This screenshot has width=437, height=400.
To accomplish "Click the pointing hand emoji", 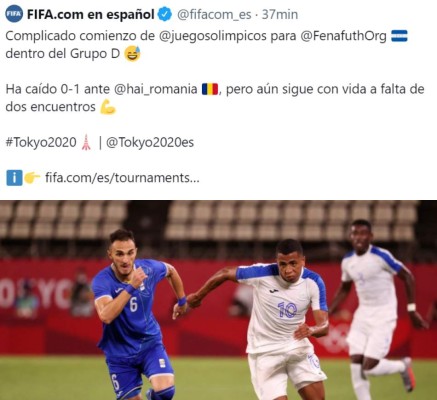I will (32, 178).
